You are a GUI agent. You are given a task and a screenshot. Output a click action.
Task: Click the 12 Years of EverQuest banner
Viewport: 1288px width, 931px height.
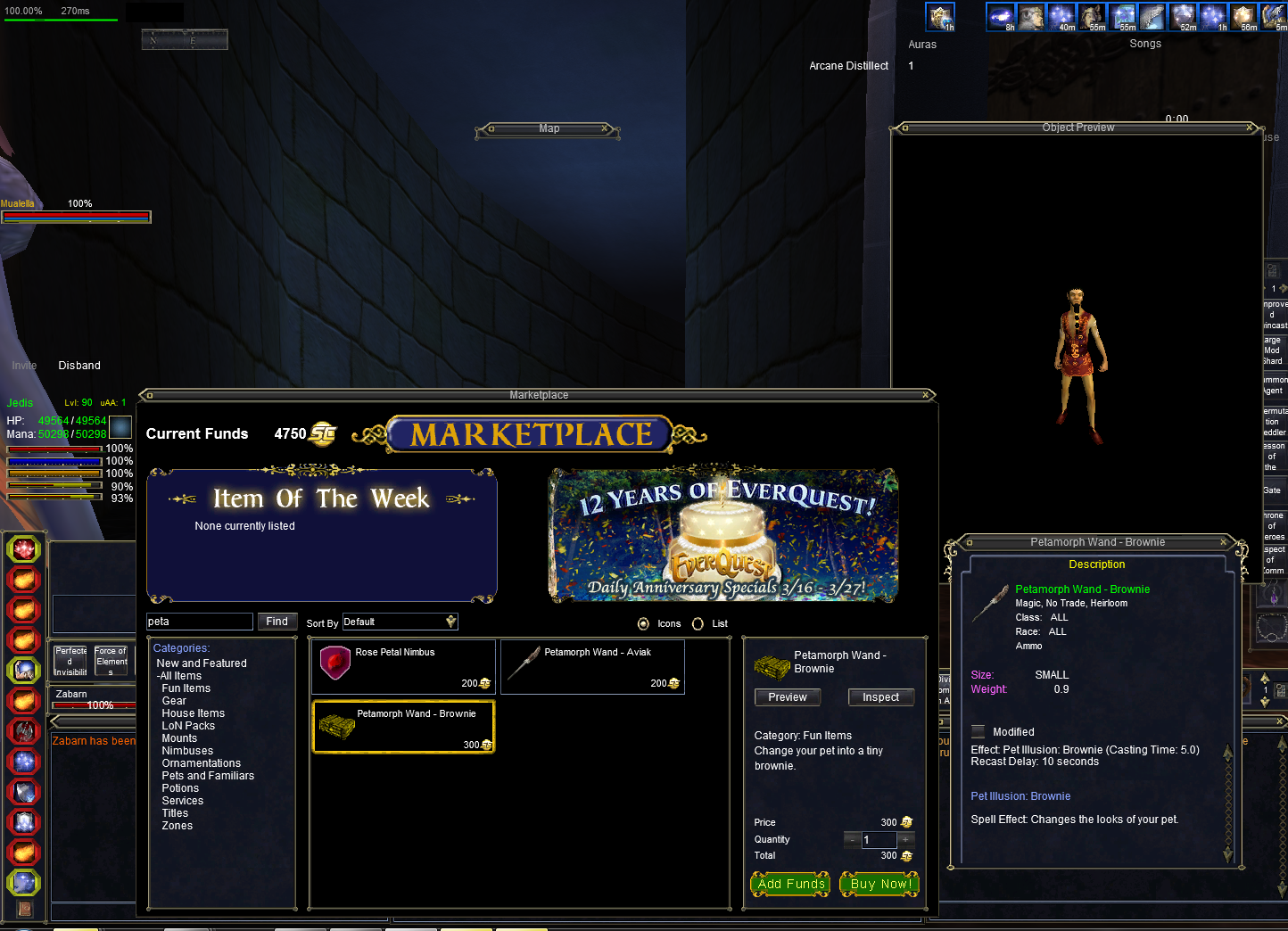tap(723, 534)
